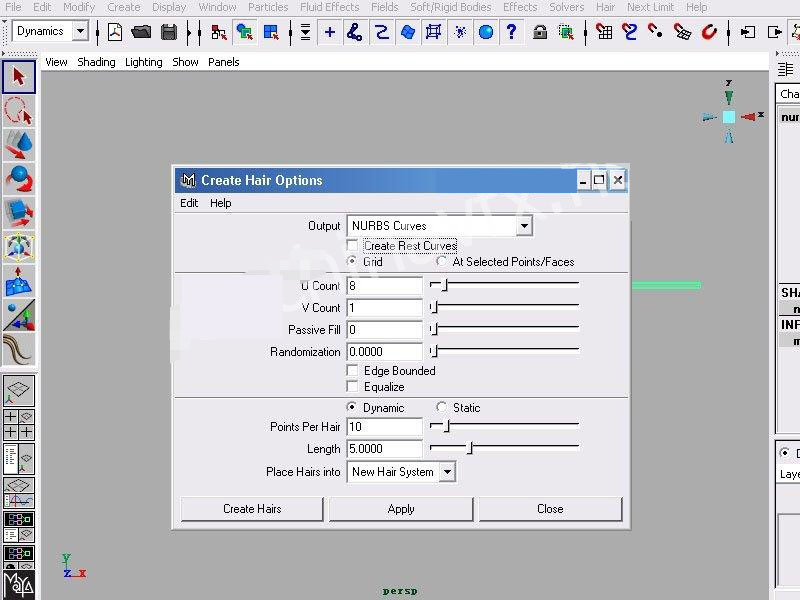Click the lock icon in status line
800x600 pixels.
(540, 32)
